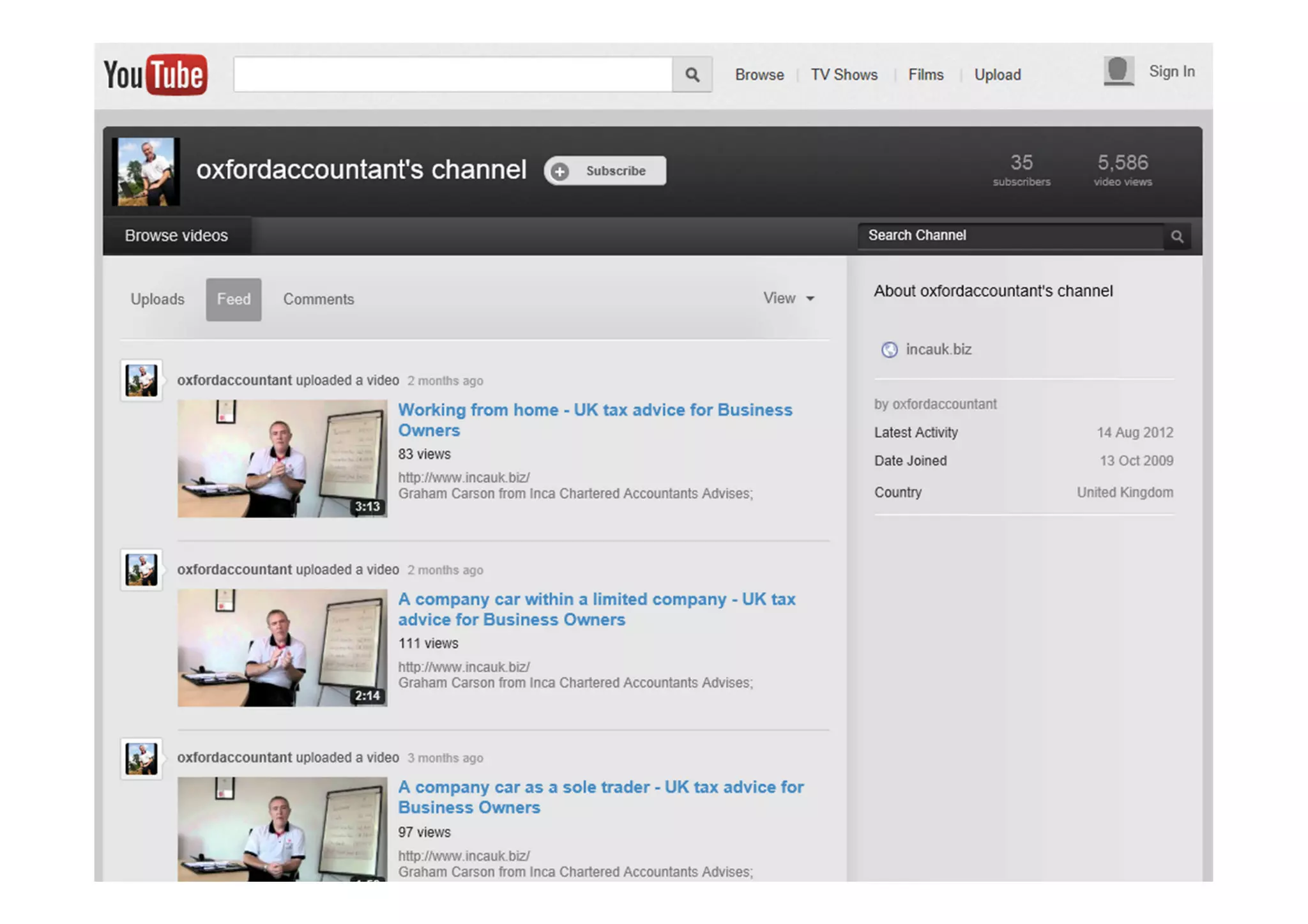The height and width of the screenshot is (924, 1308).
Task: Click the plus icon on the Subscribe button
Action: tap(560, 171)
